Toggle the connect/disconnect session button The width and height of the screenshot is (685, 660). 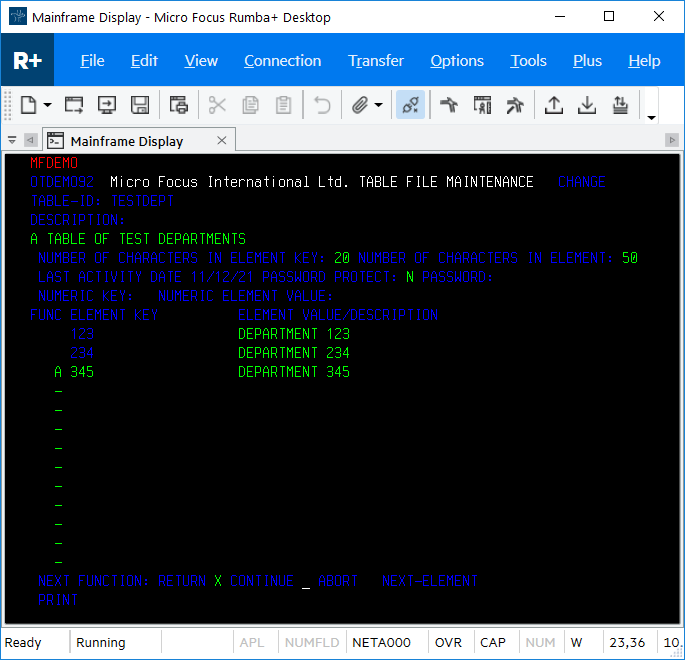click(410, 105)
